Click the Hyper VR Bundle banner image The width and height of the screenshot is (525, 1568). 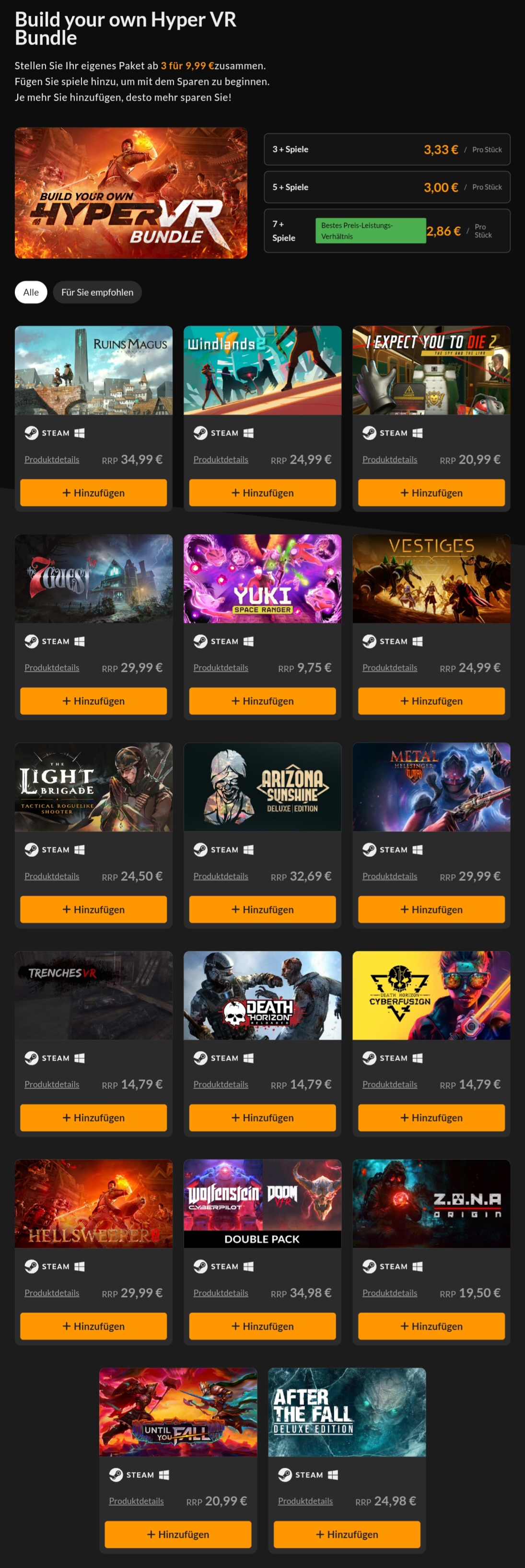coord(131,193)
